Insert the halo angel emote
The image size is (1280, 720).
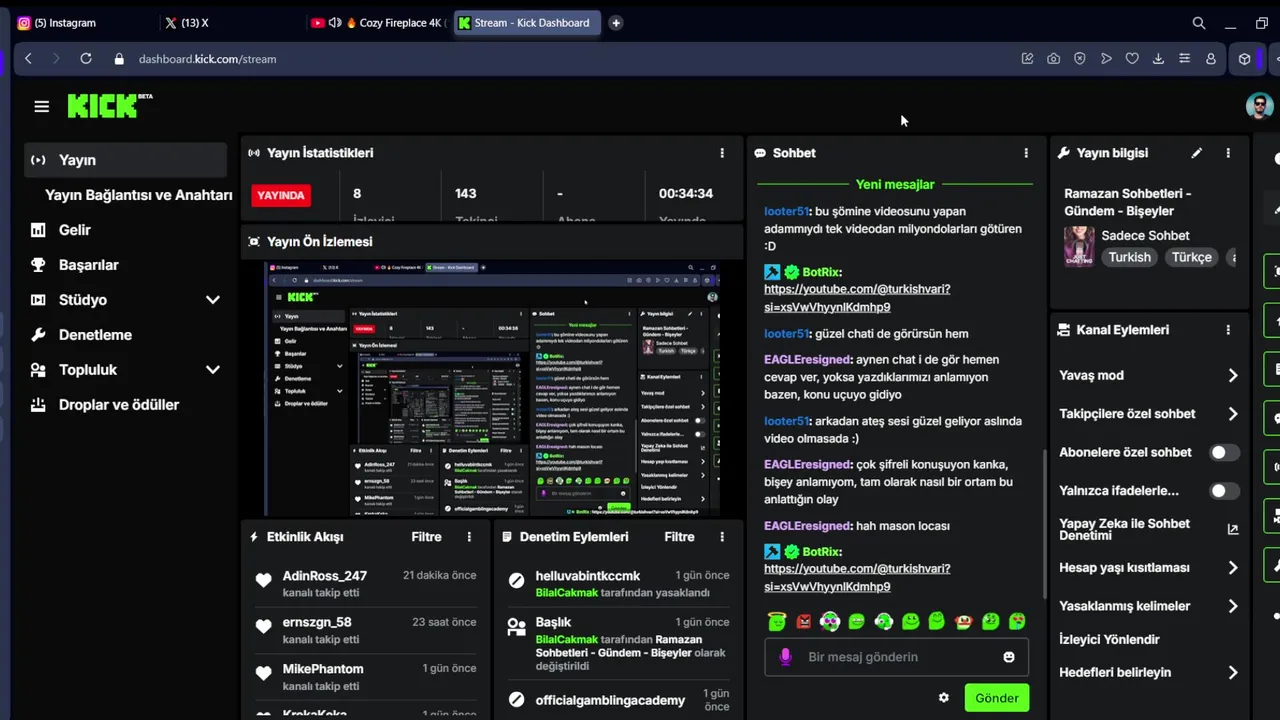[777, 621]
